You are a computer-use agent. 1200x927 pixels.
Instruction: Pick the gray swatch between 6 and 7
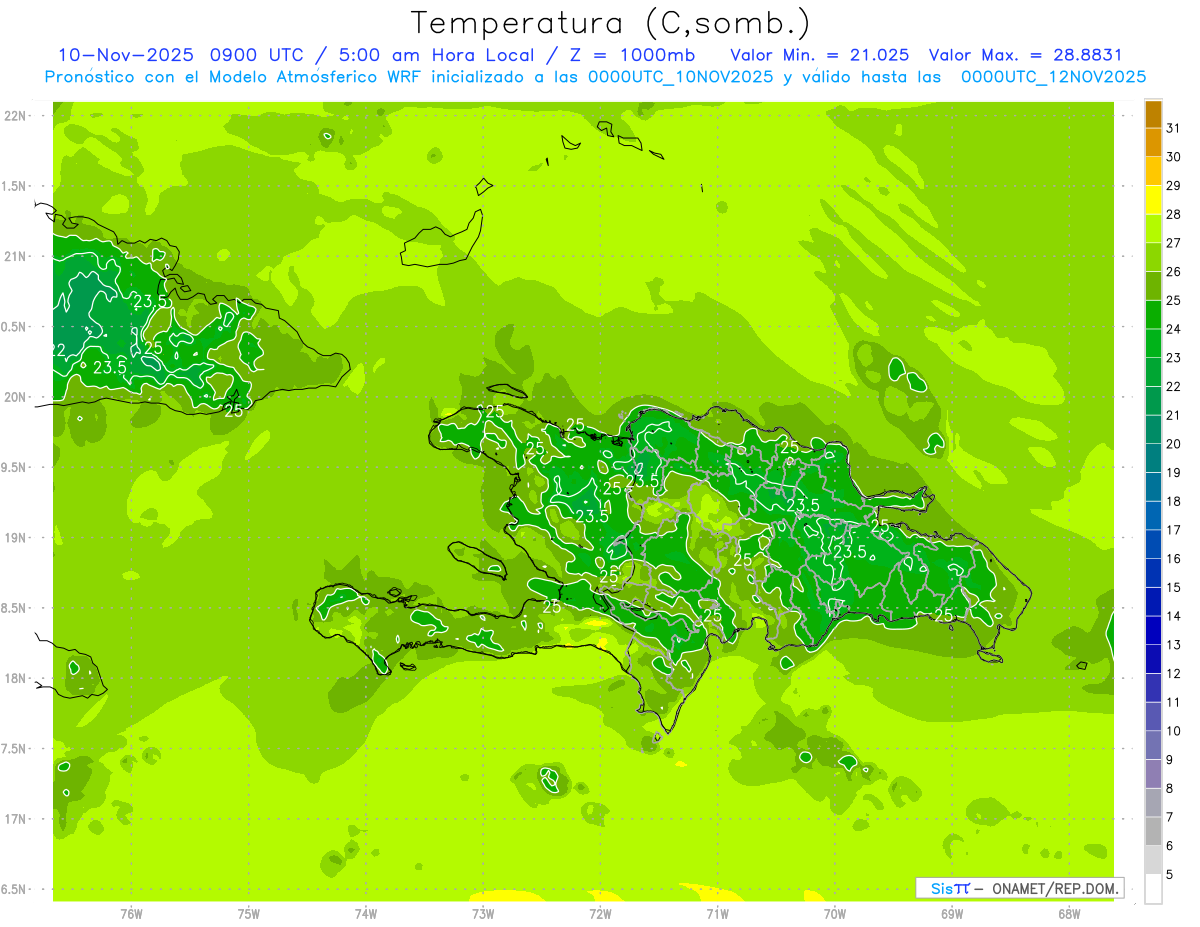click(x=1153, y=832)
